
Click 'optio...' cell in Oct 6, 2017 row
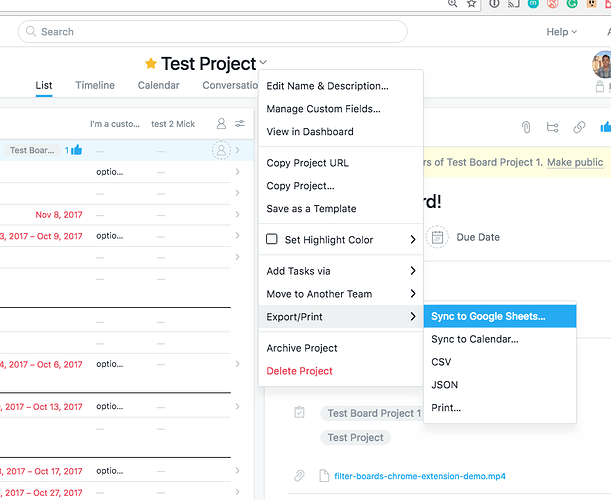109,364
